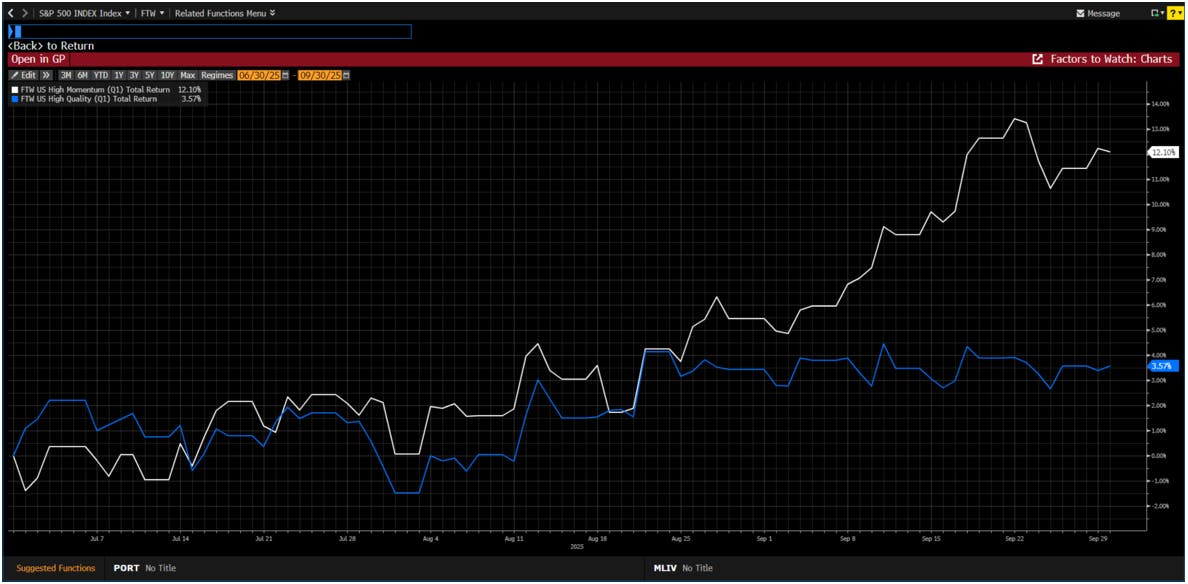
Task: Open the Message envelope icon
Action: pyautogui.click(x=1080, y=14)
